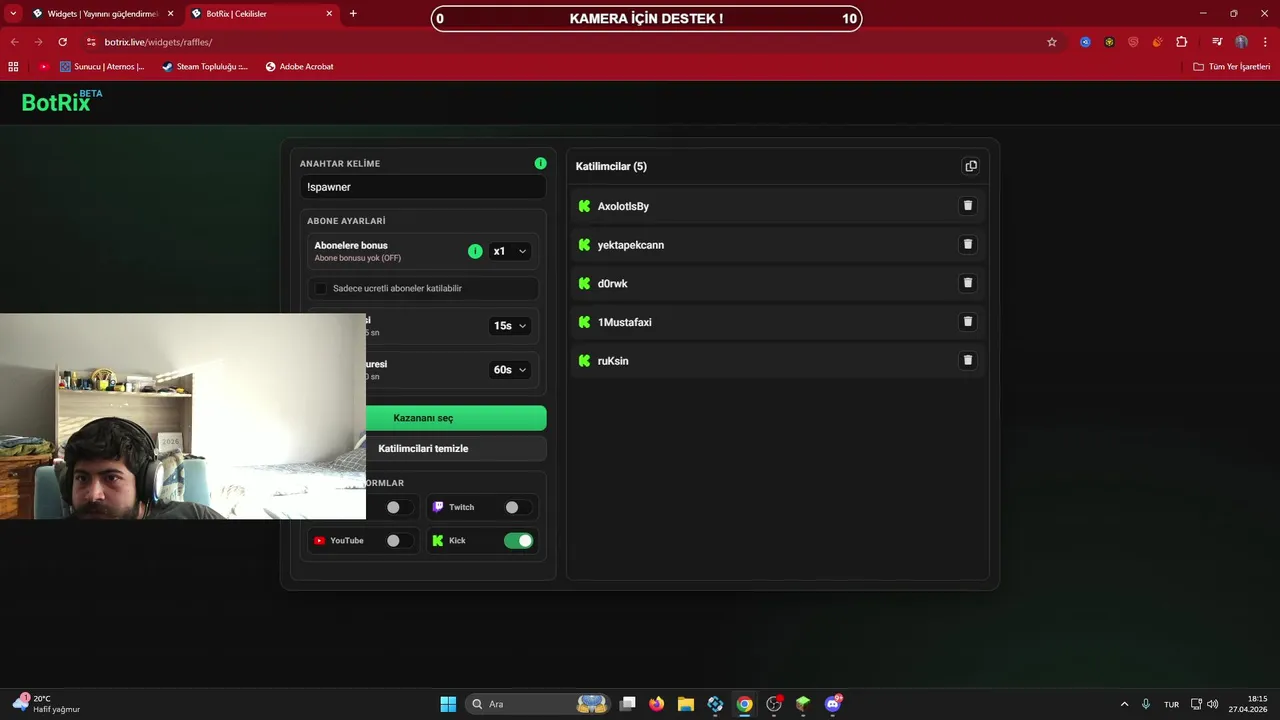Delete participant AxolotlsBy with the trash icon
This screenshot has width=1280, height=720.
[967, 205]
